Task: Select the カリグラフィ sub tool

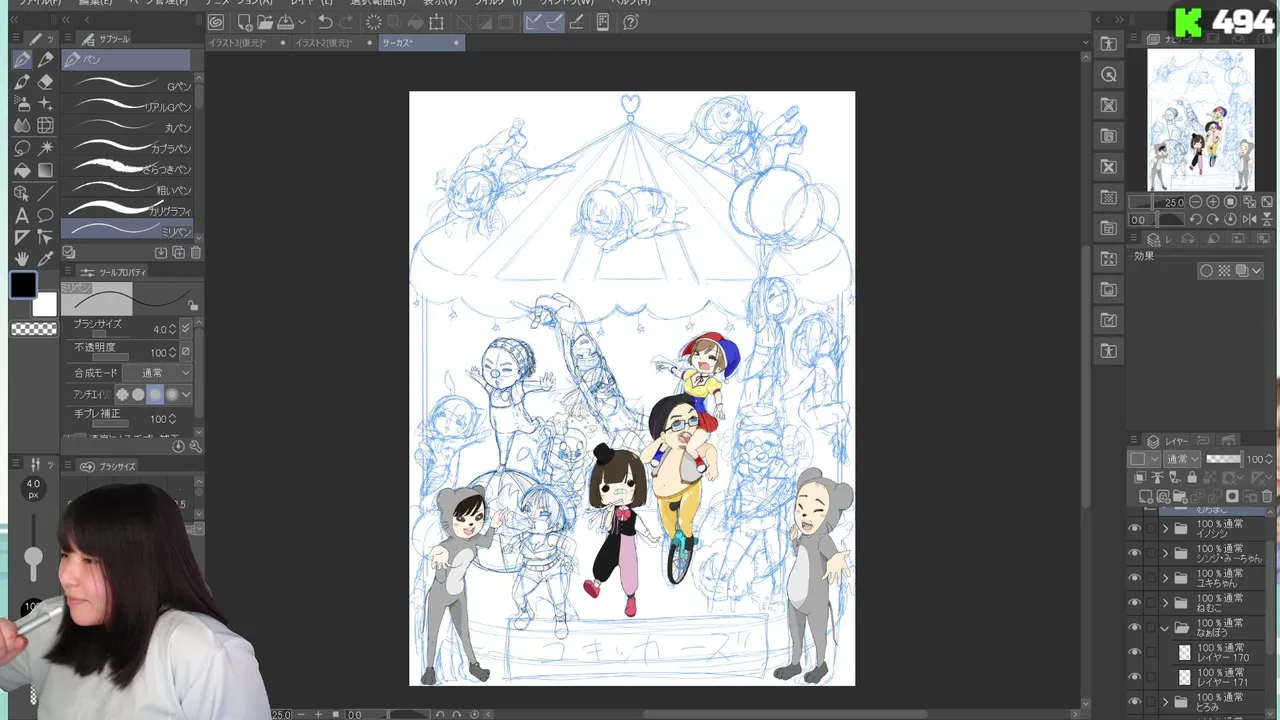Action: pos(127,211)
